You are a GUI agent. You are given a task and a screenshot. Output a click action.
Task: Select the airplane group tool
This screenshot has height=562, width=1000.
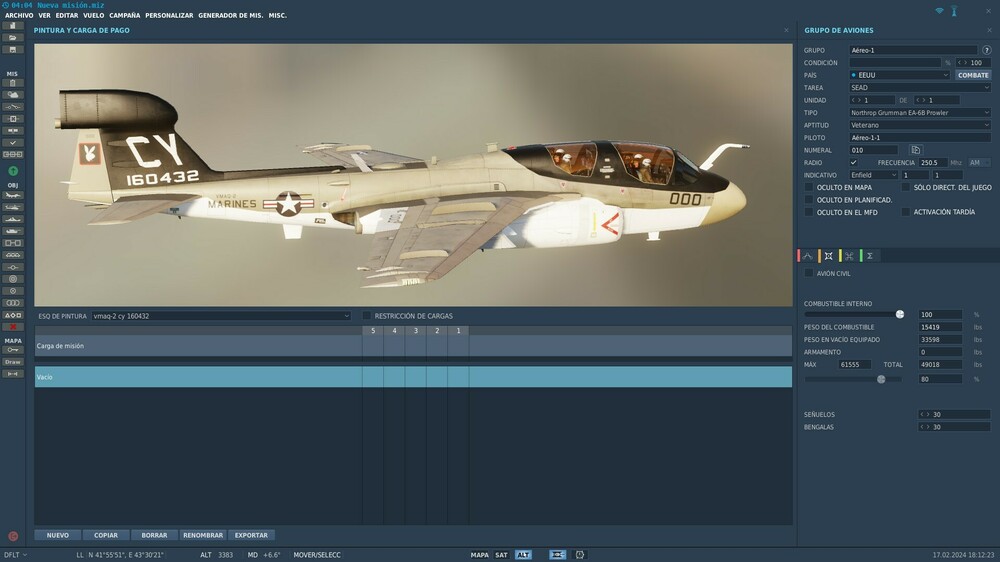(13, 195)
